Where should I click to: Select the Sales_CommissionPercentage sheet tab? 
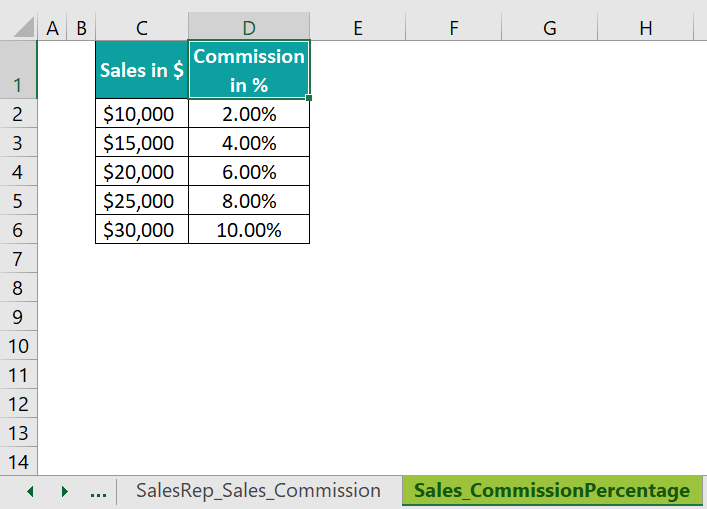(x=552, y=491)
